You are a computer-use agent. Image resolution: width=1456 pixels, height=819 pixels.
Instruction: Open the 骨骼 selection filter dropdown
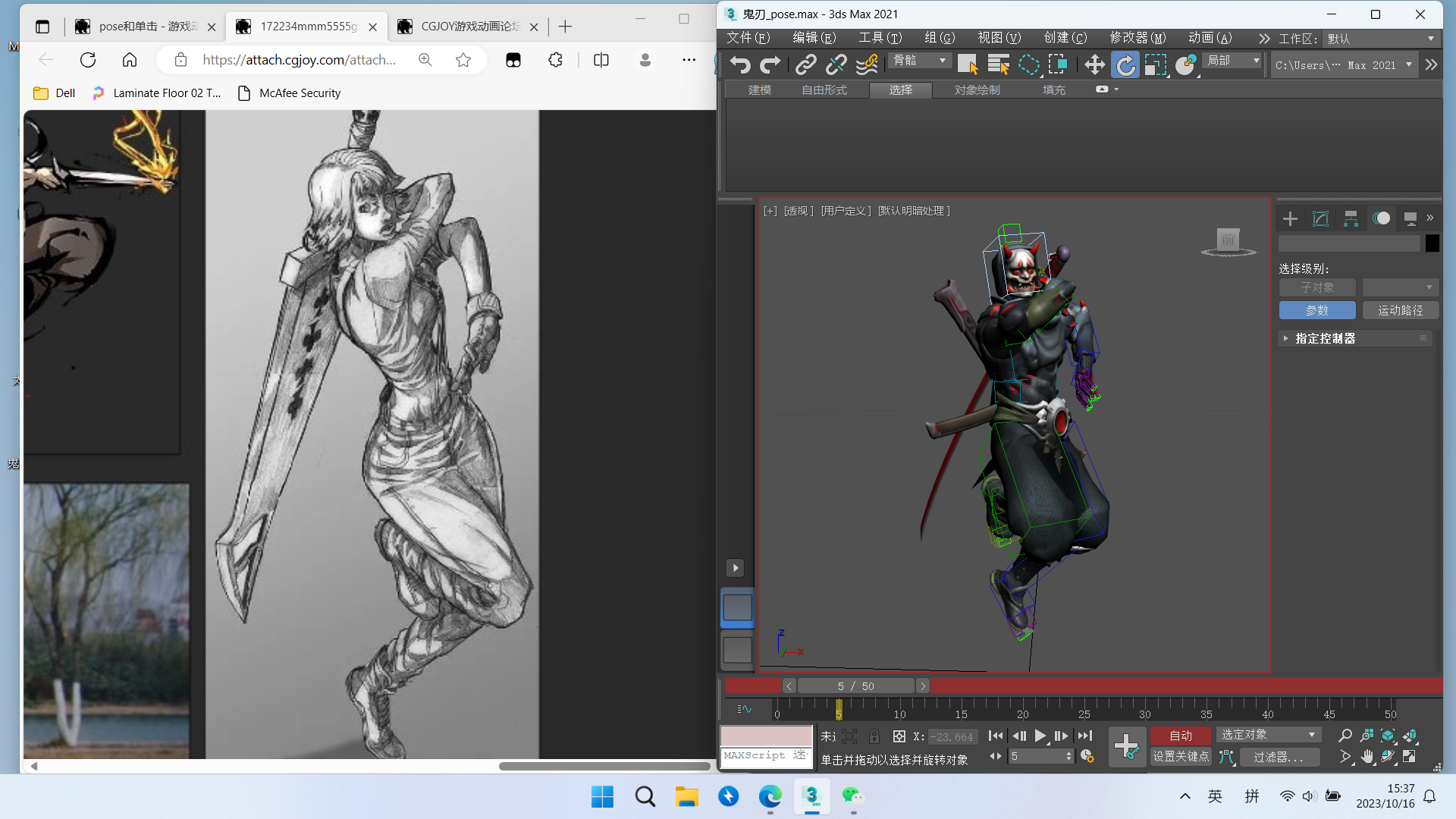pyautogui.click(x=920, y=61)
